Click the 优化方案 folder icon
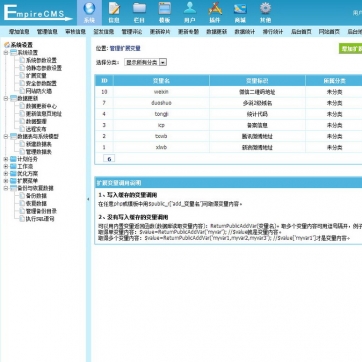Image resolution: width=362 pixels, height=362 pixels. (13, 174)
